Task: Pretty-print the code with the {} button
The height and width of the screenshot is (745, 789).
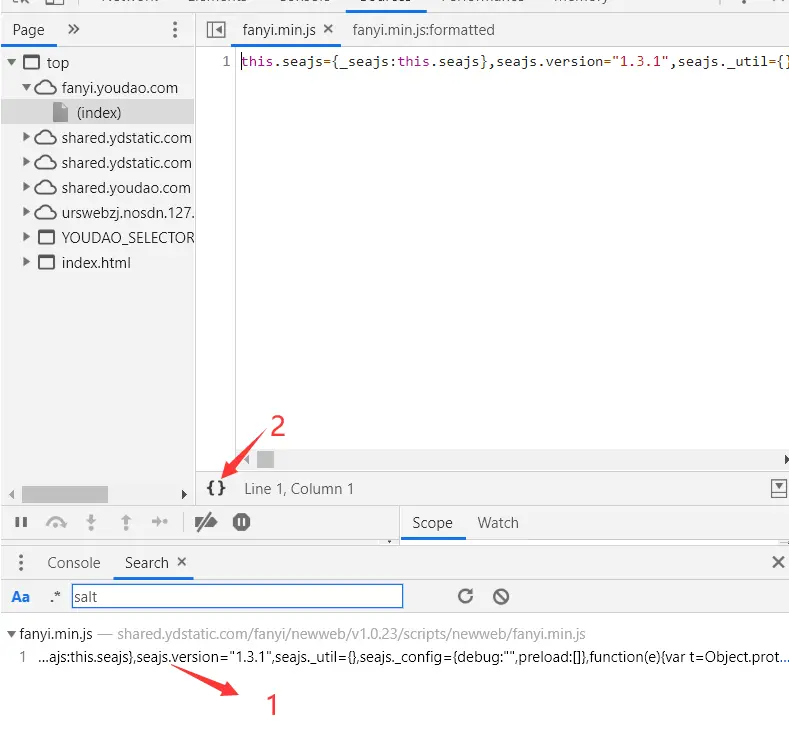Action: point(216,488)
